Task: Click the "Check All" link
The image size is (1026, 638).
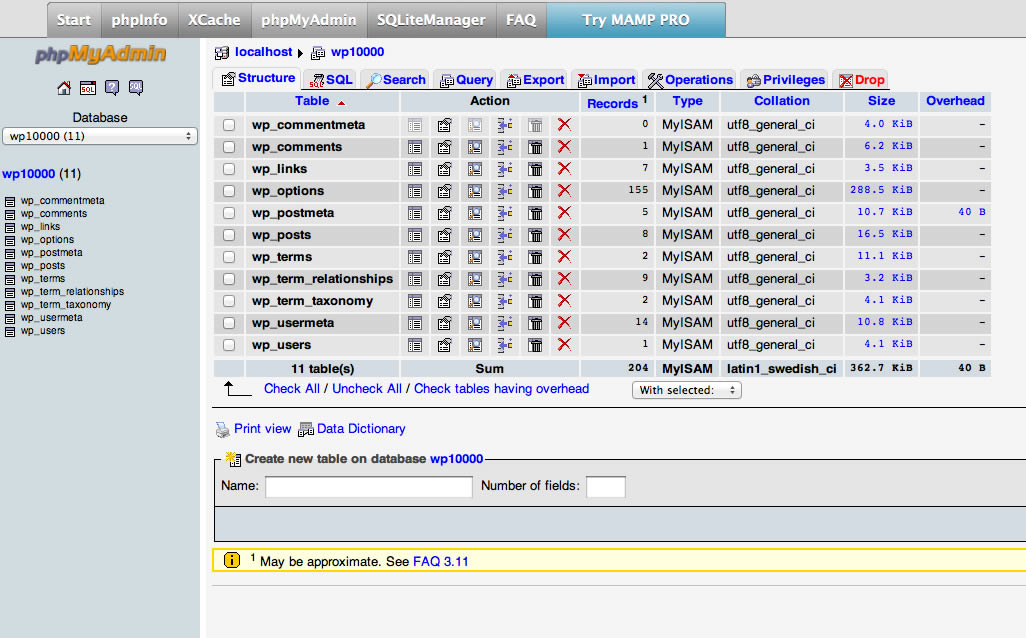Action: 291,389
